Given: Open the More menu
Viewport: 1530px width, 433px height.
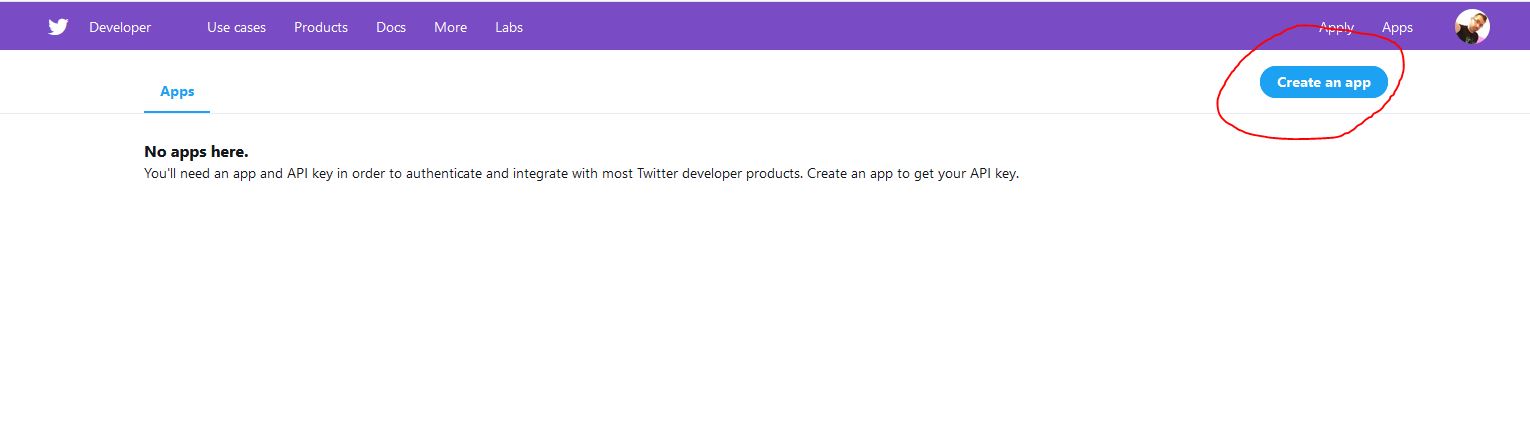Looking at the screenshot, I should click(450, 27).
